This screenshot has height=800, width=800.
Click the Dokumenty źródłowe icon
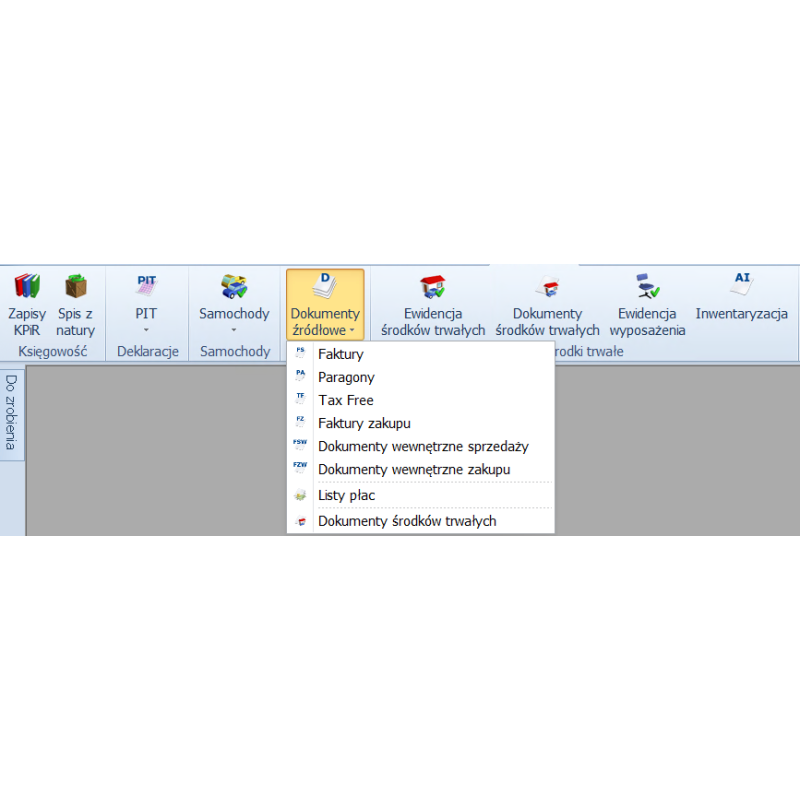(x=325, y=286)
